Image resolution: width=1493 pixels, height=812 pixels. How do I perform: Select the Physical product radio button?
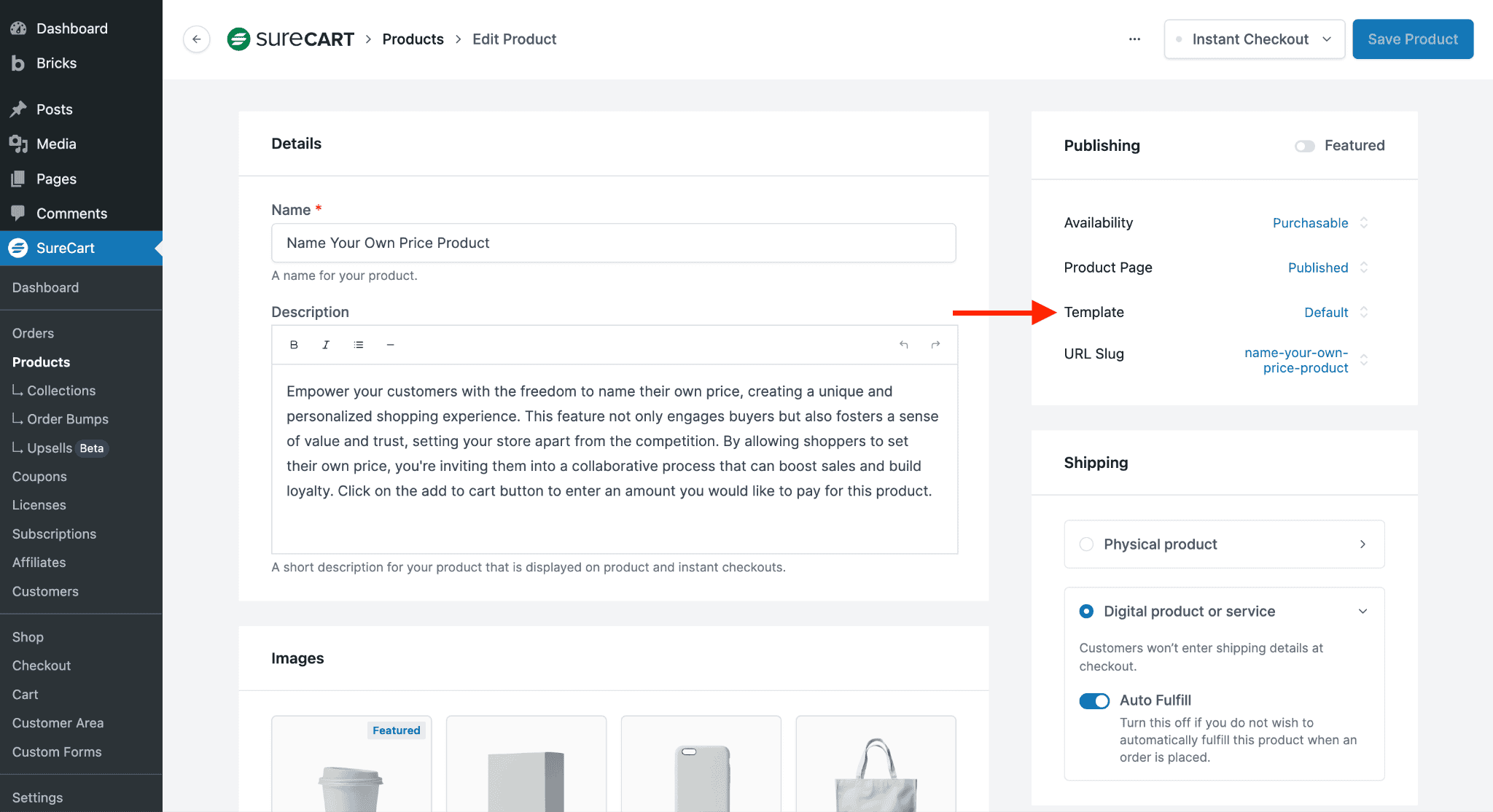pyautogui.click(x=1086, y=544)
